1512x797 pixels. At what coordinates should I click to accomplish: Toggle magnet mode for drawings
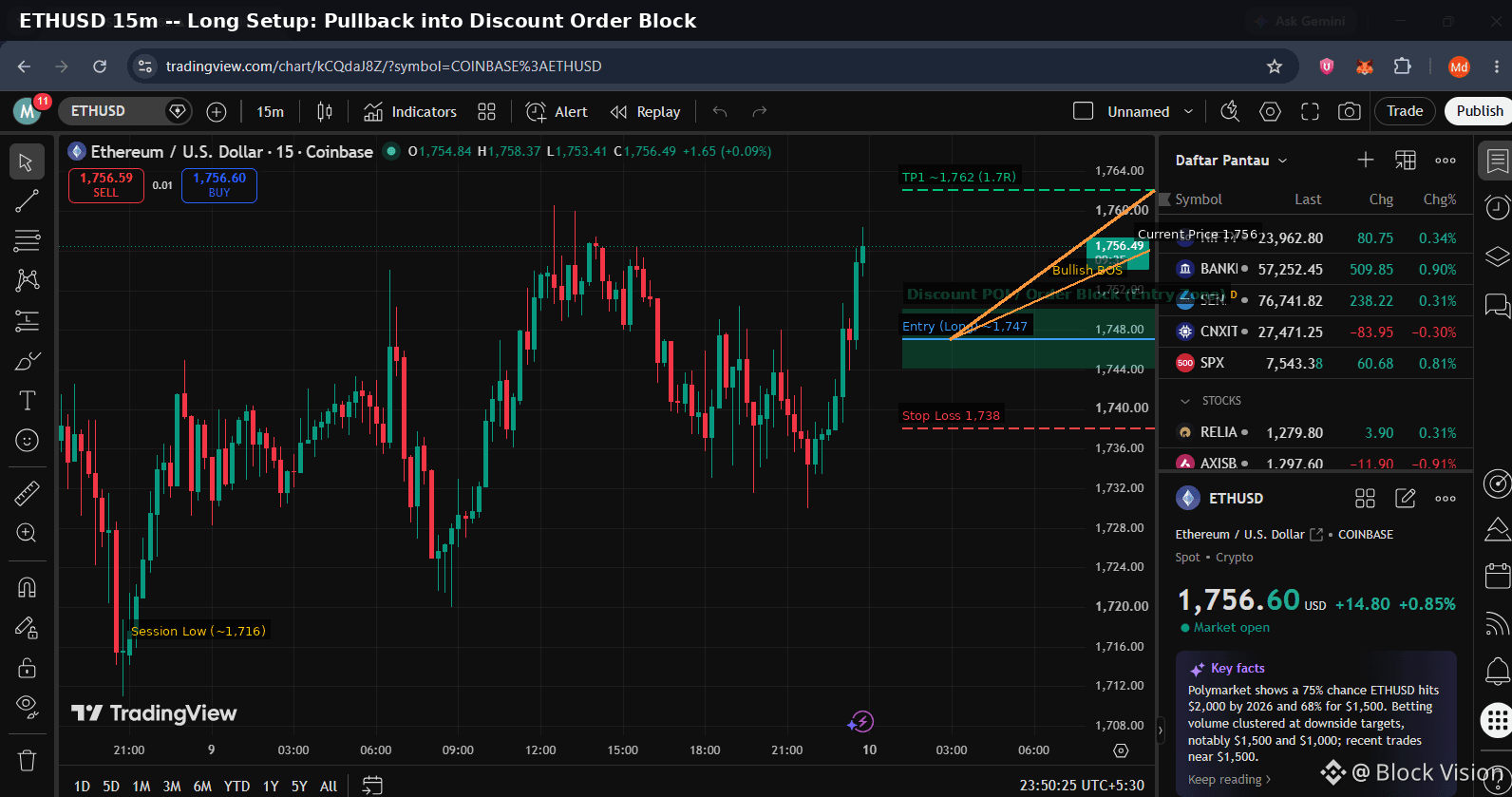pos(27,587)
